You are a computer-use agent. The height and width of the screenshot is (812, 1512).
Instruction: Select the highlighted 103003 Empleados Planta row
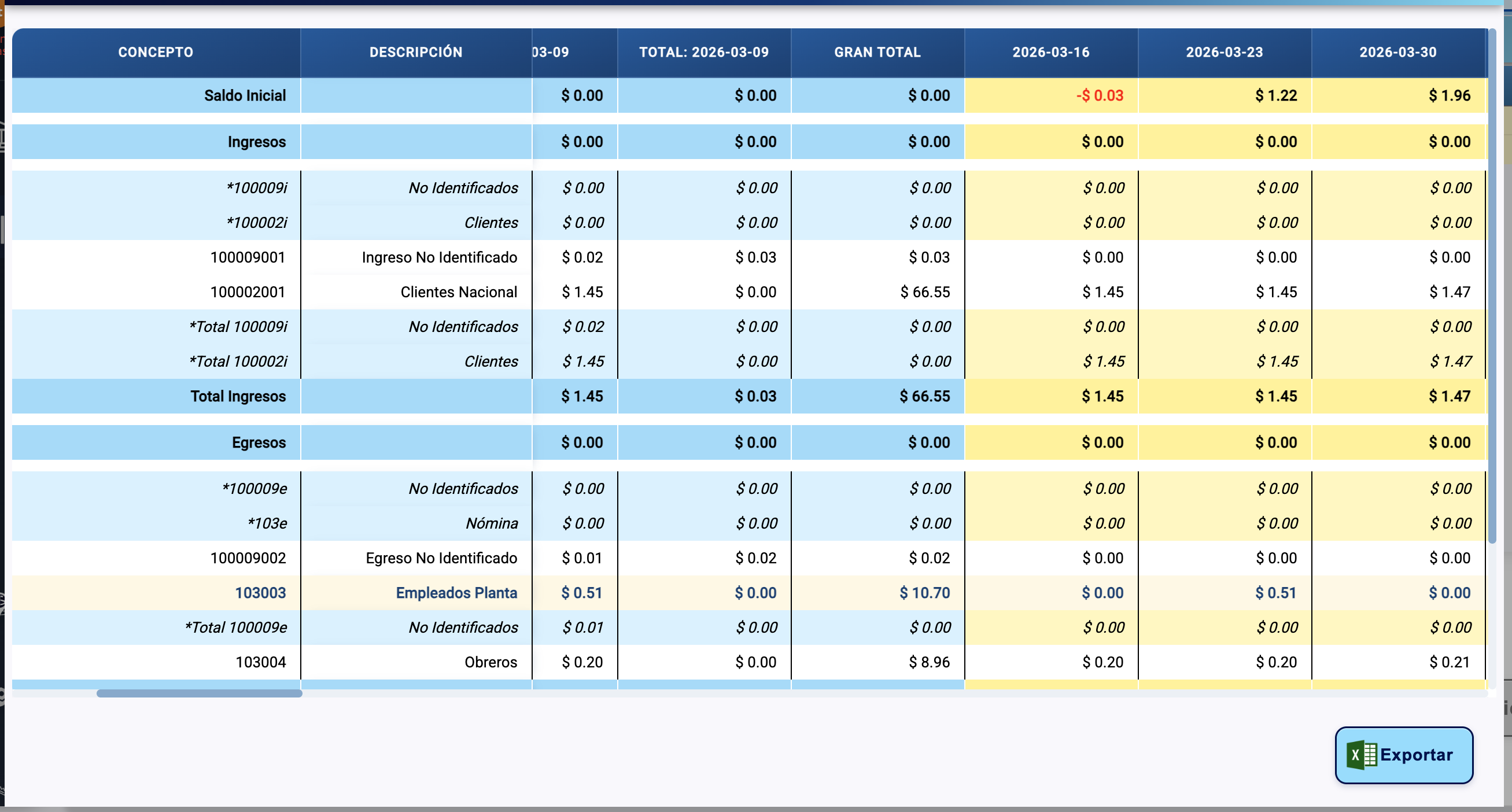click(260, 593)
